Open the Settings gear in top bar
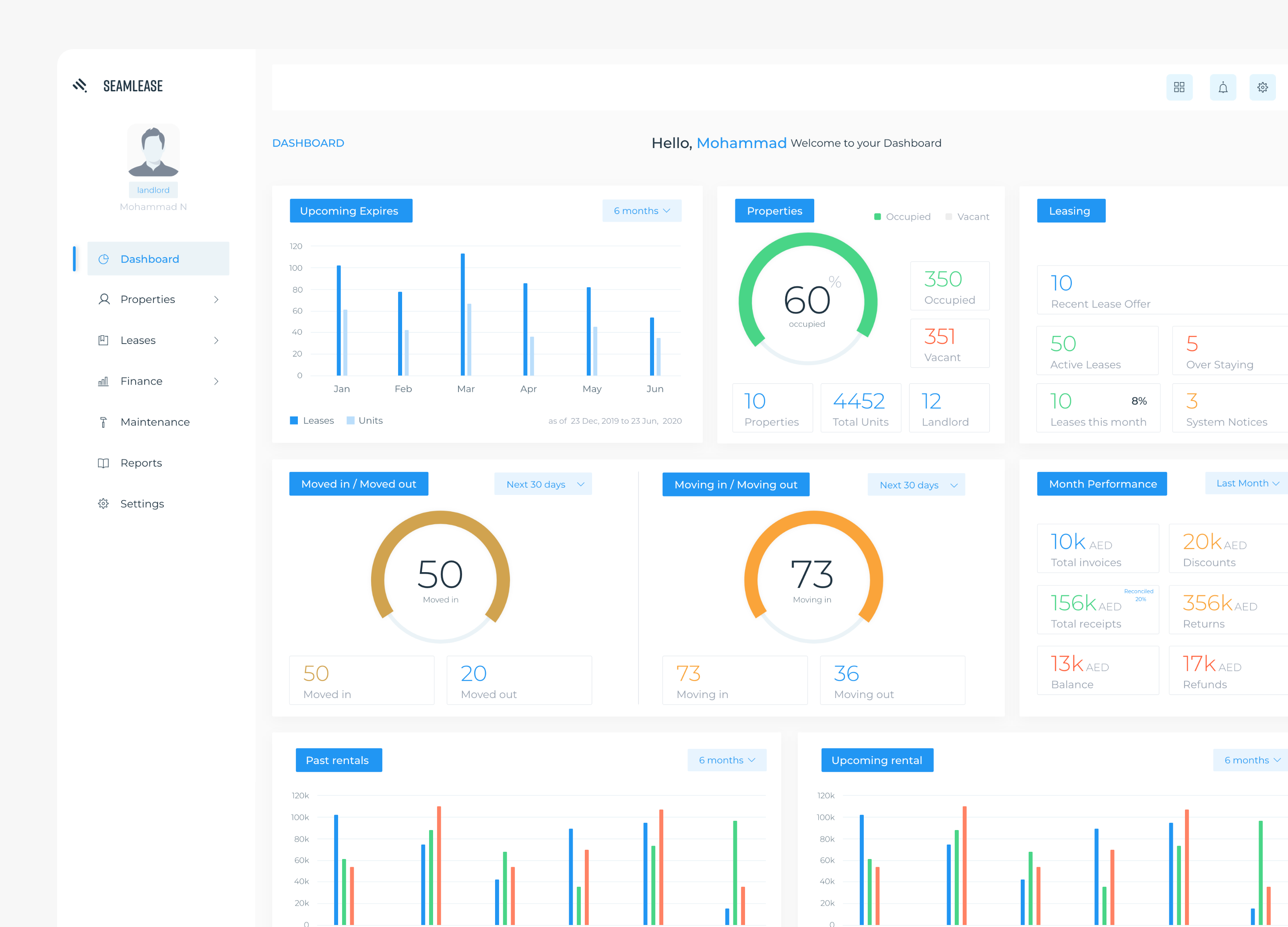 [x=1263, y=87]
